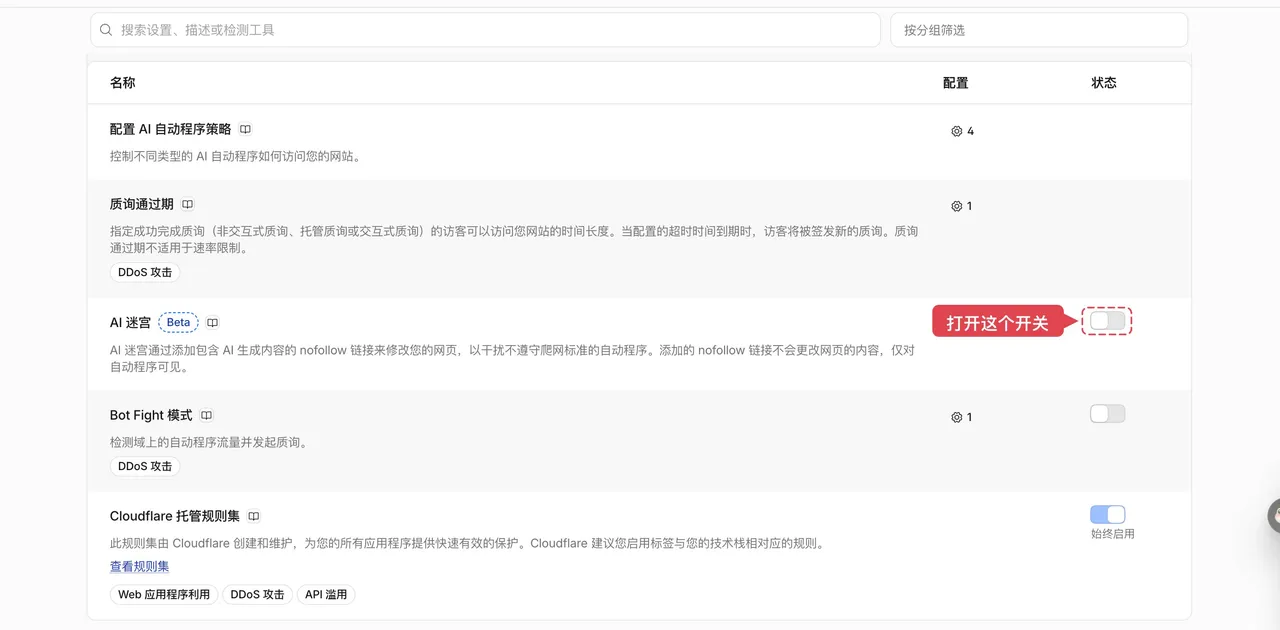Viewport: 1280px width, 630px height.
Task: Select the 质询通过期 title
Action: 142,204
